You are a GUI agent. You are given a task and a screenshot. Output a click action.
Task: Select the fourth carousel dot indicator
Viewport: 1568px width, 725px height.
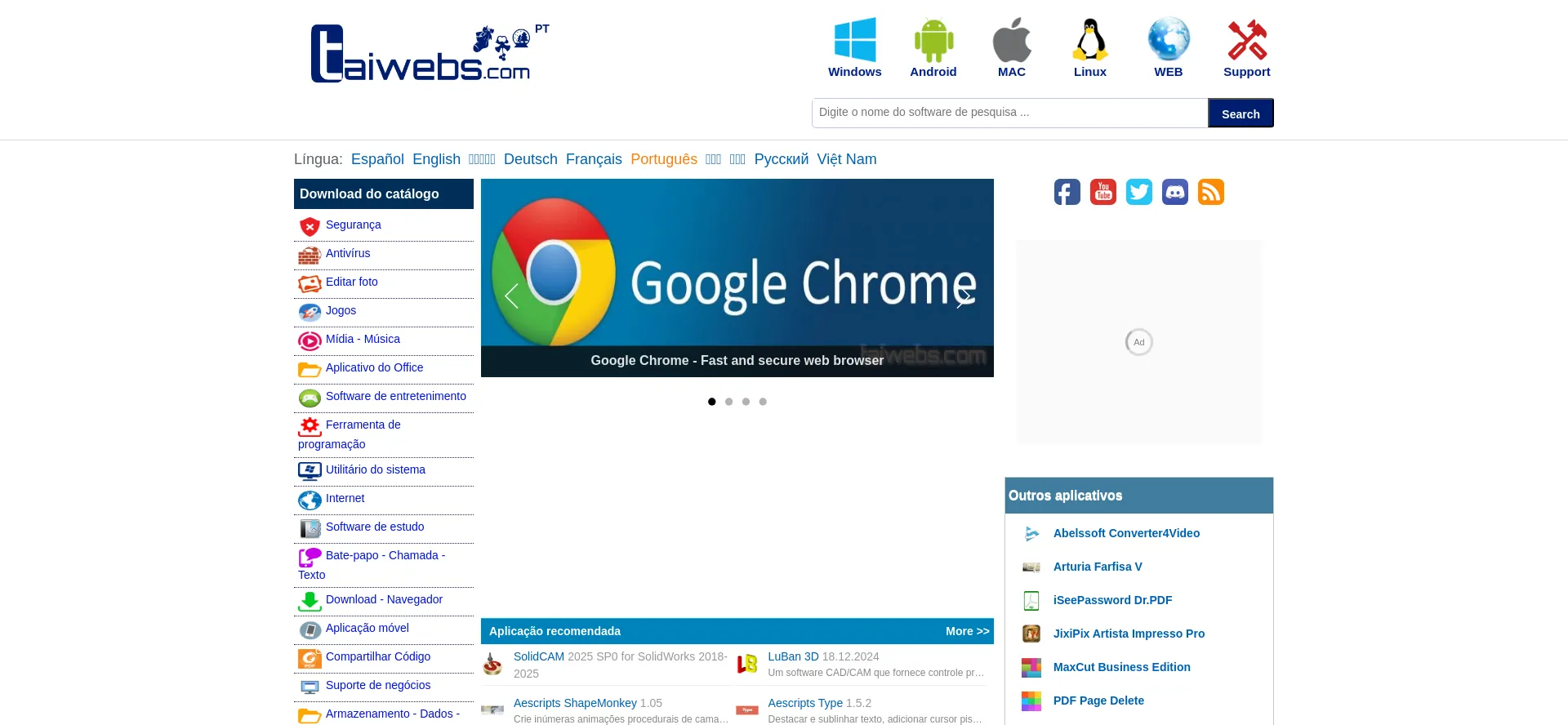click(x=763, y=402)
